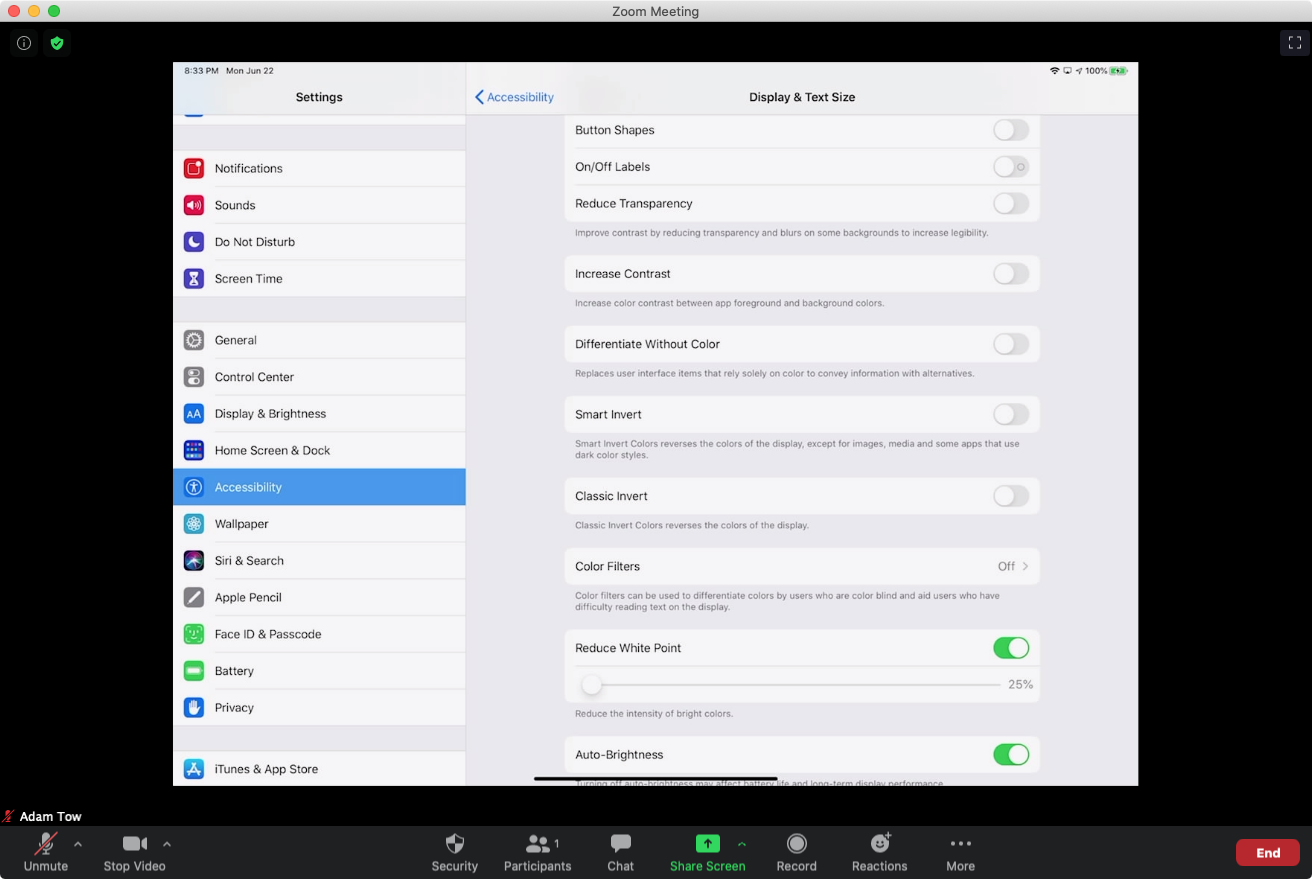Click the More ellipsis icon
This screenshot has height=879, width=1312.
[x=960, y=843]
